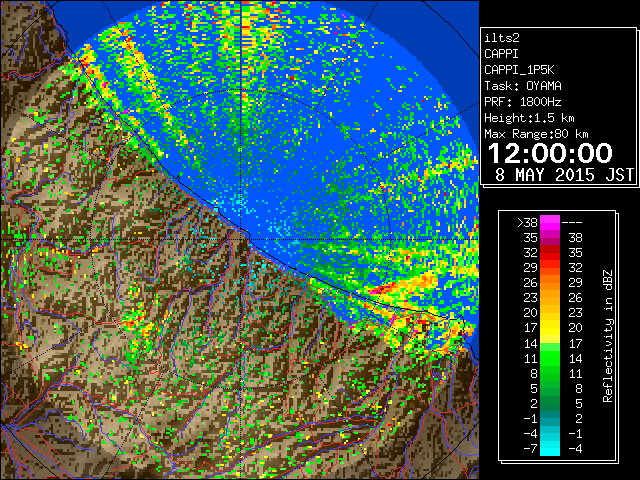This screenshot has width=640, height=480.
Task: Click the yellow band of the reflectivity scale
Action: tap(550, 329)
